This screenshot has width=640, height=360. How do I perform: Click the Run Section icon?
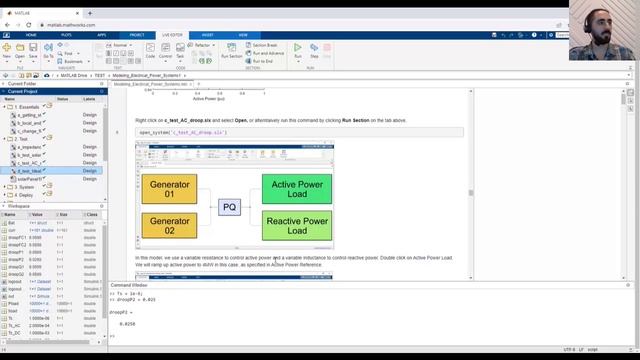(231, 47)
